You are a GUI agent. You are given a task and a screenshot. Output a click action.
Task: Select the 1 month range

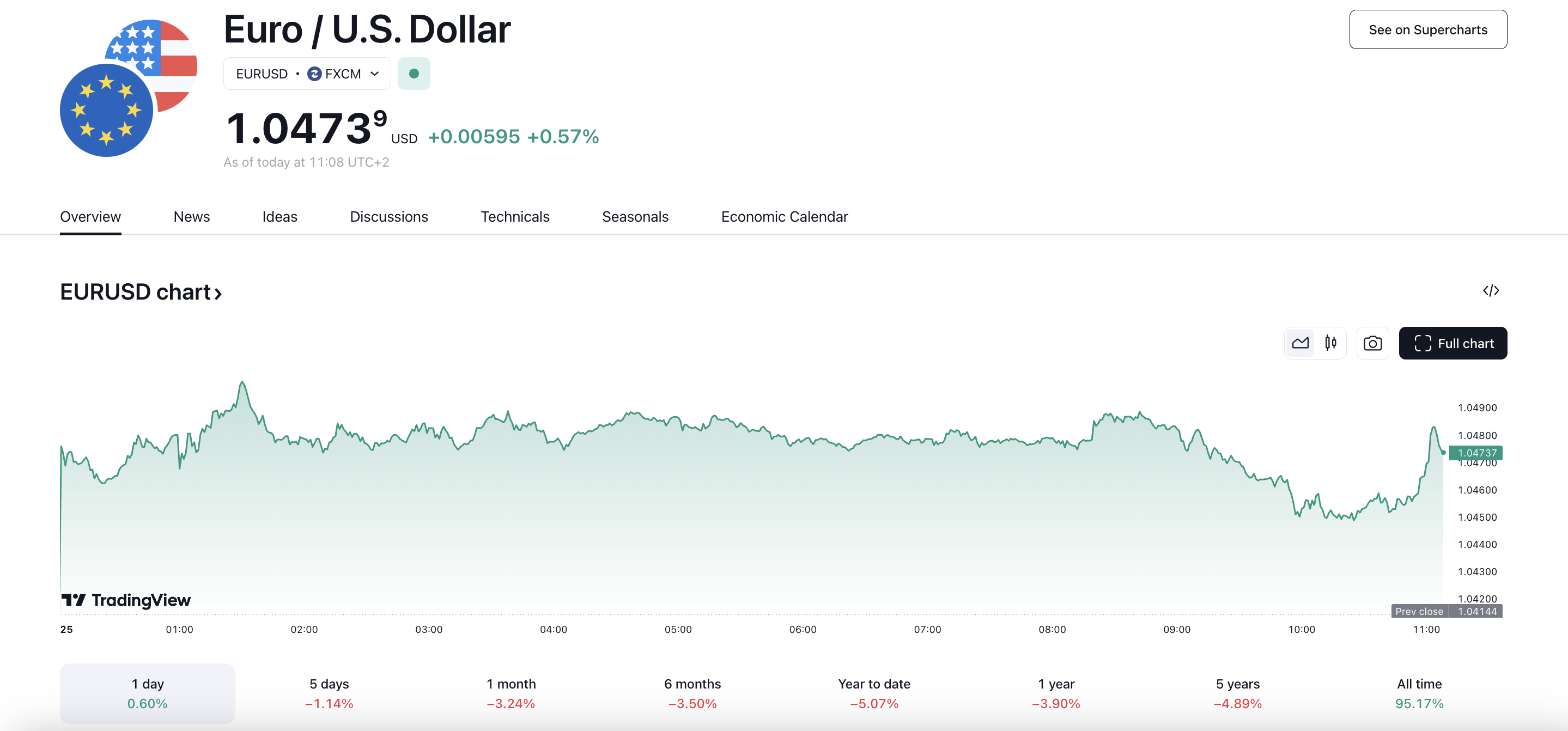click(510, 693)
